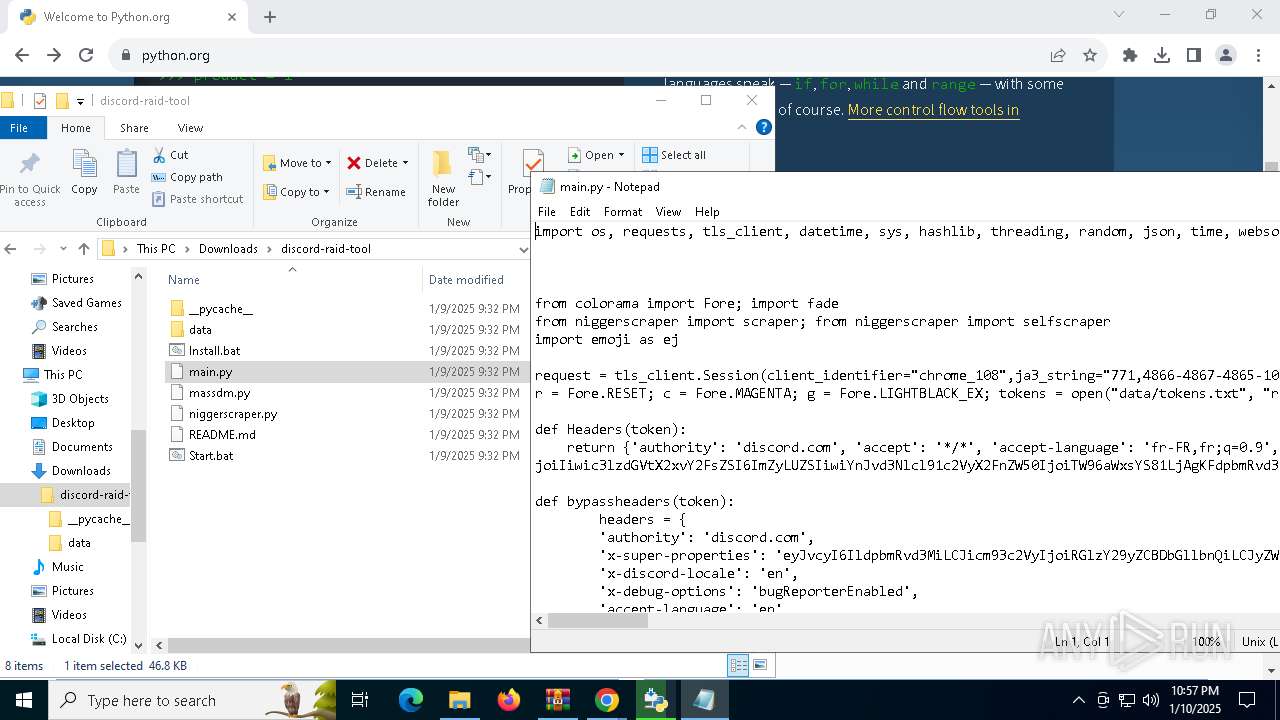Screen dimensions: 1280x720
Task: Switch Explorer to large icons view layout
Action: pyautogui.click(x=760, y=665)
